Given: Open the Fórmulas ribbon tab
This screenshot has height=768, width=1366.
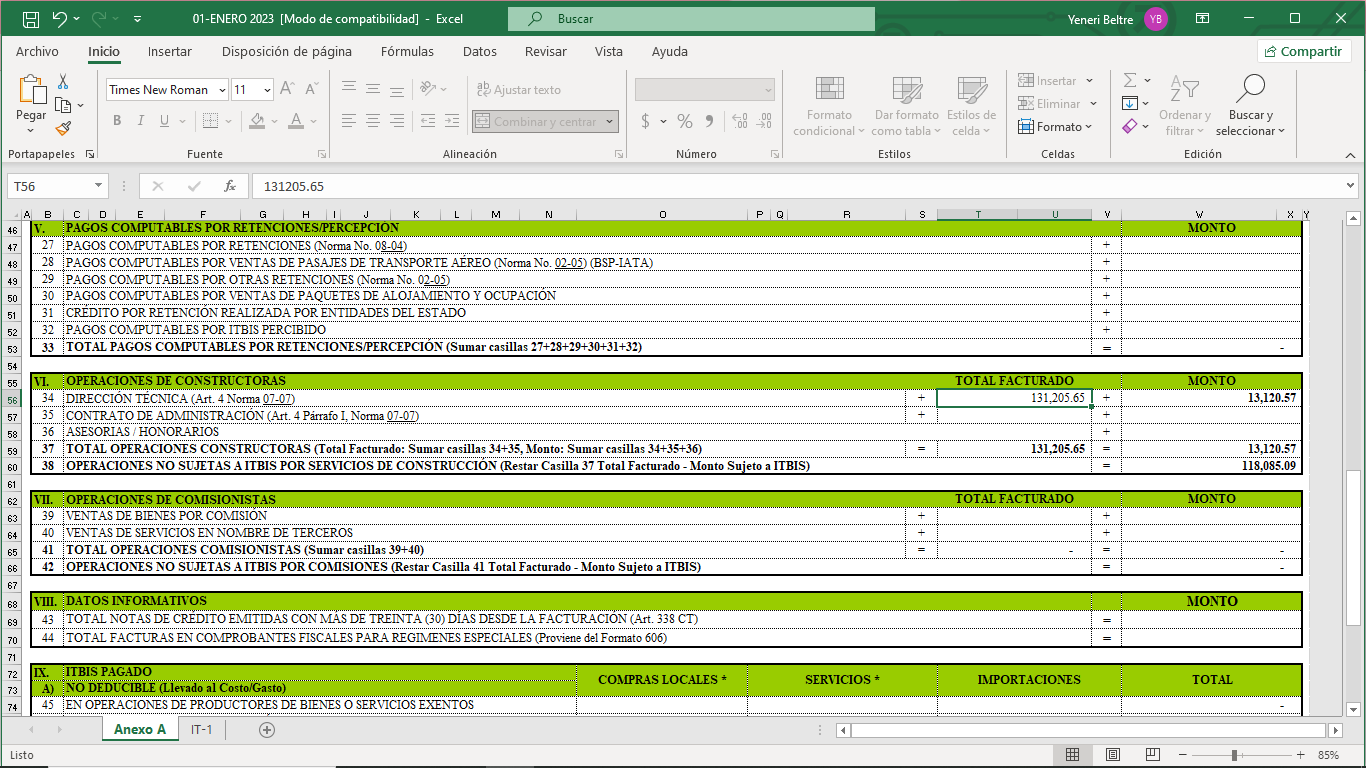Looking at the screenshot, I should pyautogui.click(x=407, y=52).
